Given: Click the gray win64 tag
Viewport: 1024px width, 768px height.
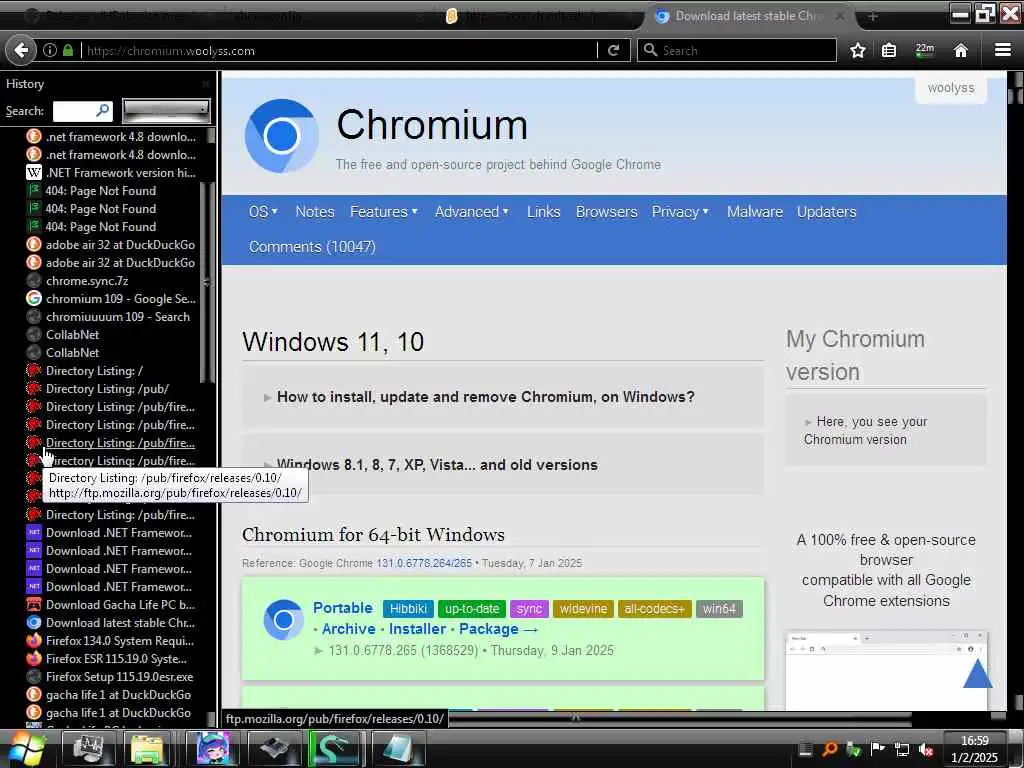Looking at the screenshot, I should (x=719, y=609).
